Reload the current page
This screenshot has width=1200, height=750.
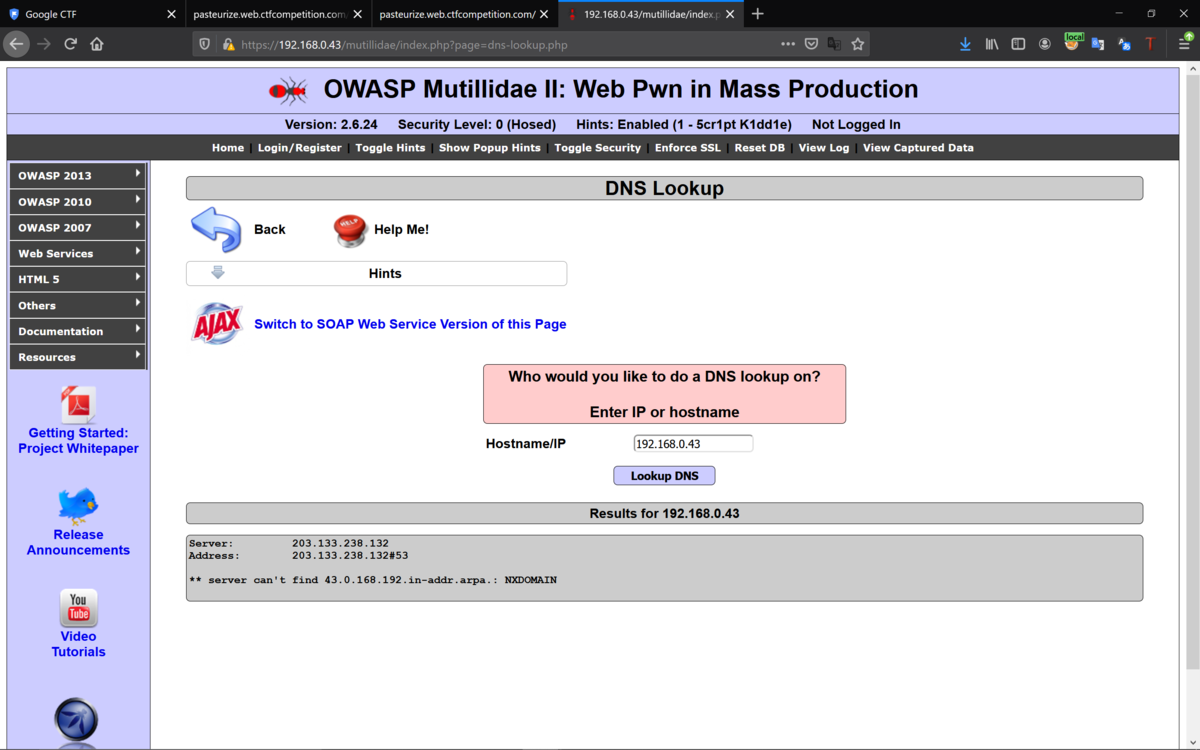[x=70, y=44]
